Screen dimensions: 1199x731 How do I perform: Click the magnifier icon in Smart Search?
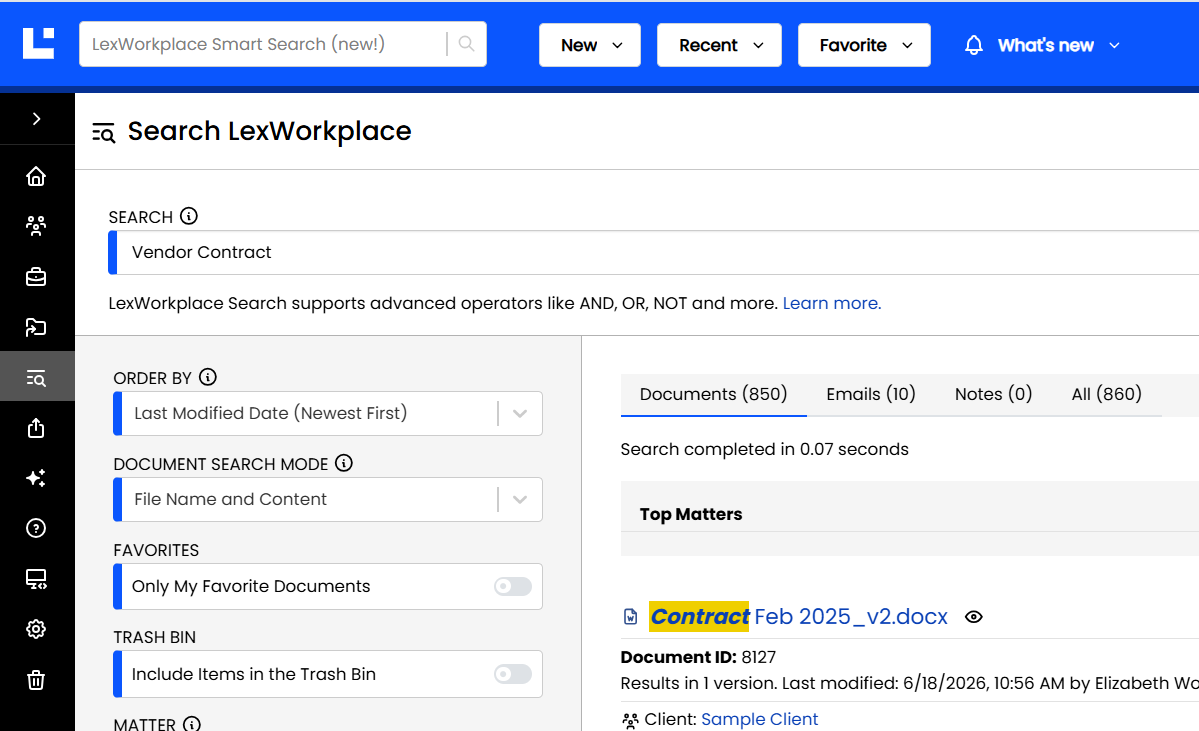coord(466,44)
